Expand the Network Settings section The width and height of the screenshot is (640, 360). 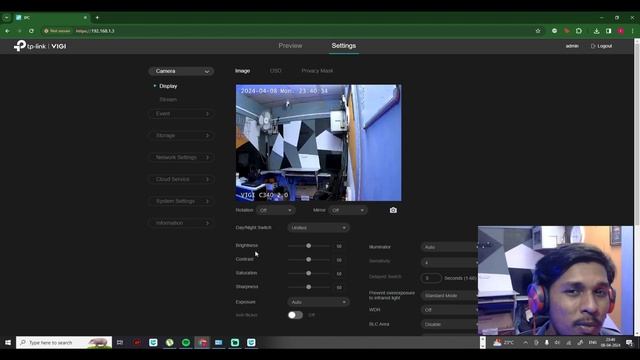point(181,158)
